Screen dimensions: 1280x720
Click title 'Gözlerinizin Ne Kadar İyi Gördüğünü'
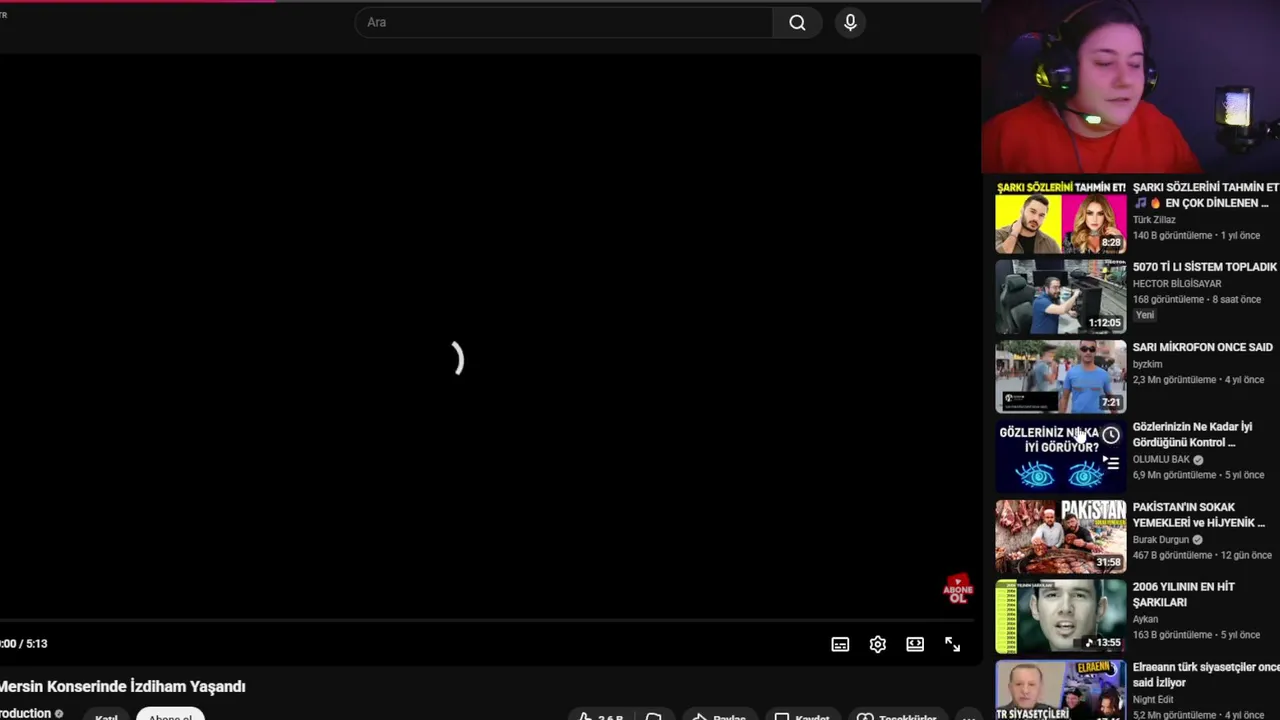click(x=1193, y=435)
